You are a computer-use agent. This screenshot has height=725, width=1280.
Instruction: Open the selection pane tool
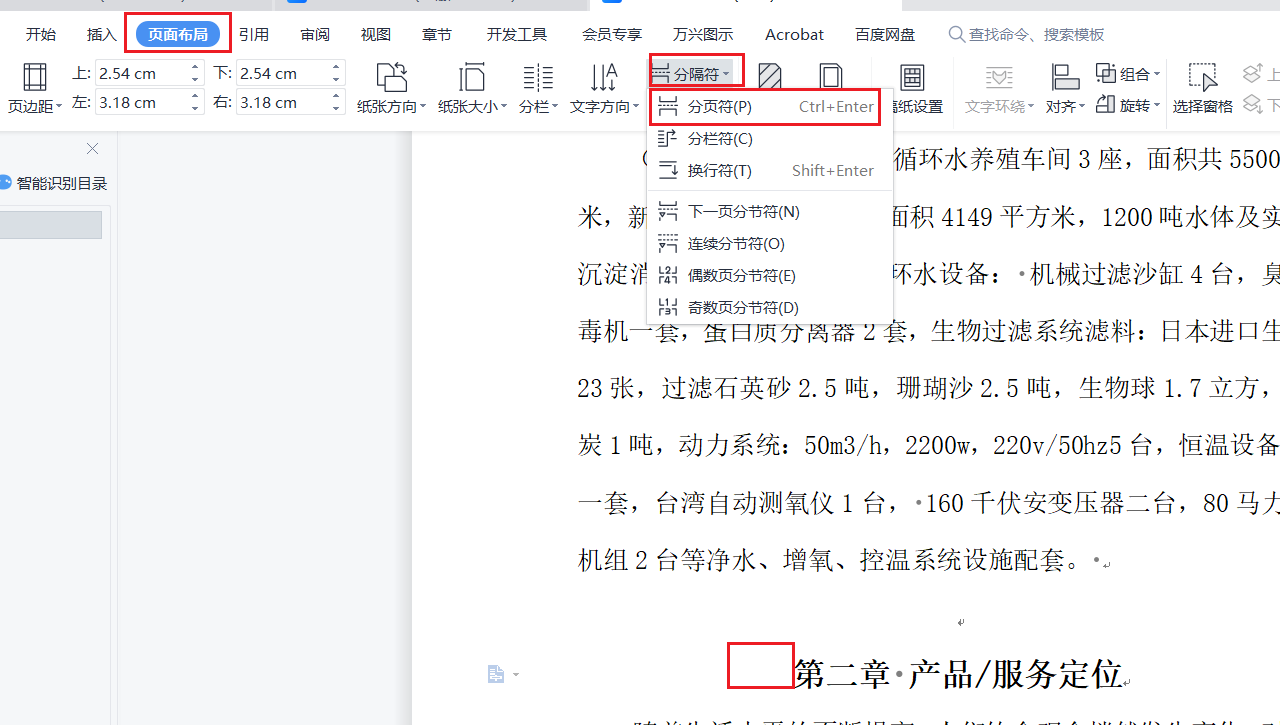[x=1202, y=78]
